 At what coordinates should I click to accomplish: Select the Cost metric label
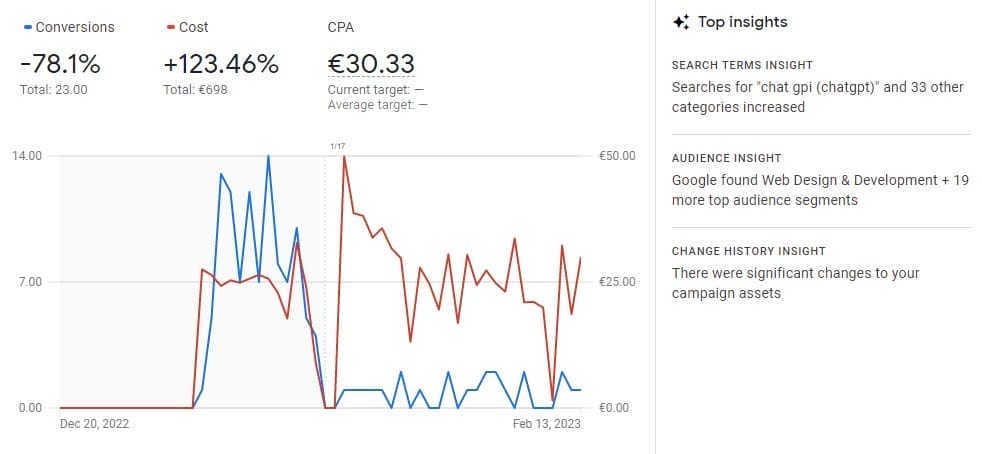[193, 27]
